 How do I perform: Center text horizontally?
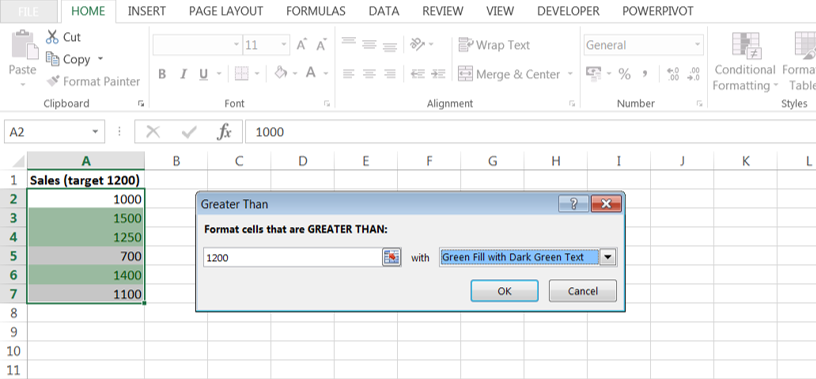[369, 74]
